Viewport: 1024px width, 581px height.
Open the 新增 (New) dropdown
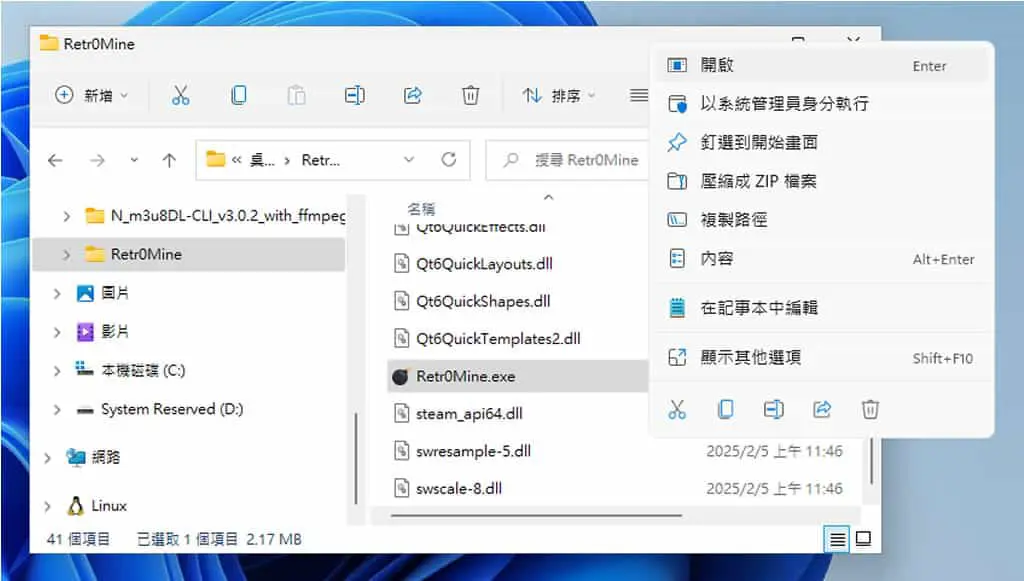(91, 95)
